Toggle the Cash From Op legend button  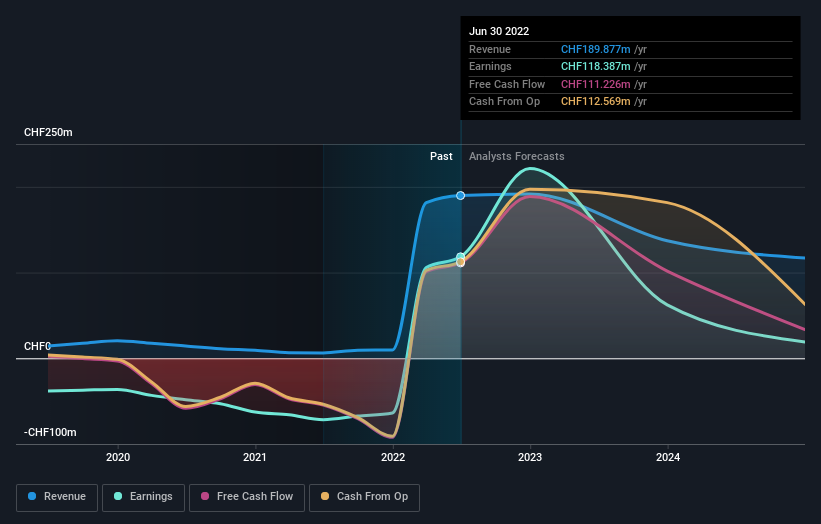tap(364, 497)
